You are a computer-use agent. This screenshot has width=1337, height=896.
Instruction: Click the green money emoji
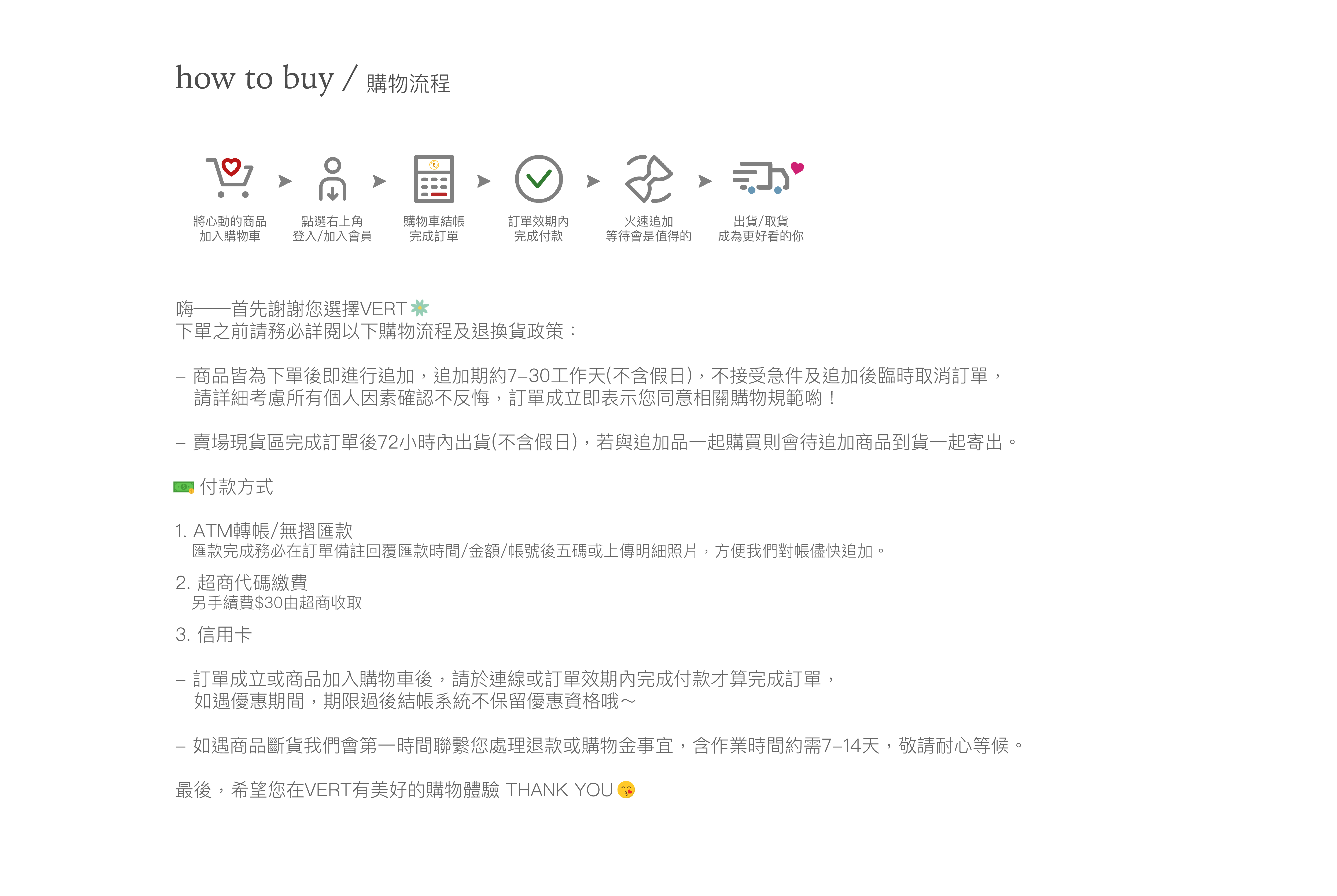(184, 487)
